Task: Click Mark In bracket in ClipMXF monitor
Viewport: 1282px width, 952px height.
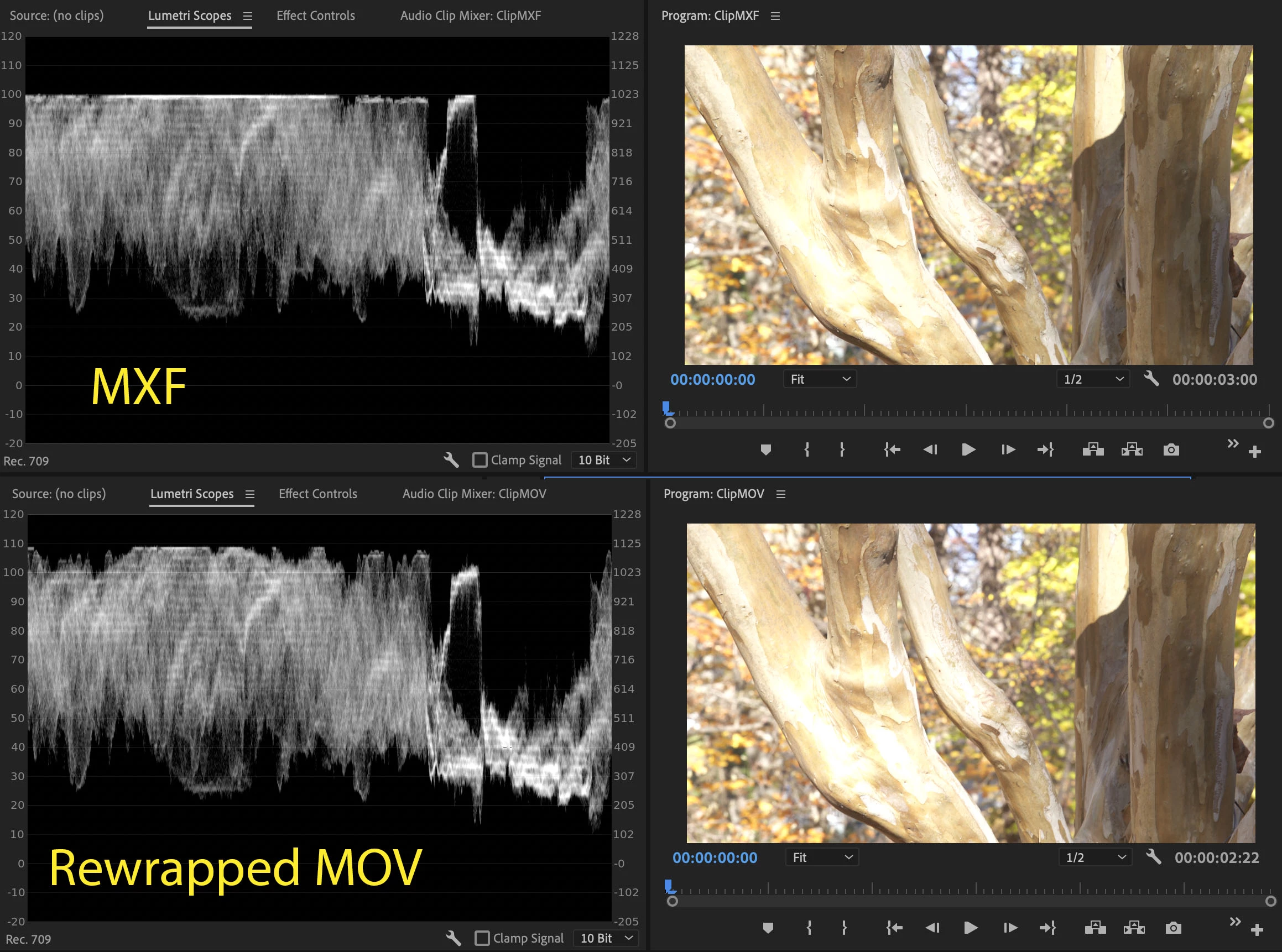Action: point(806,449)
